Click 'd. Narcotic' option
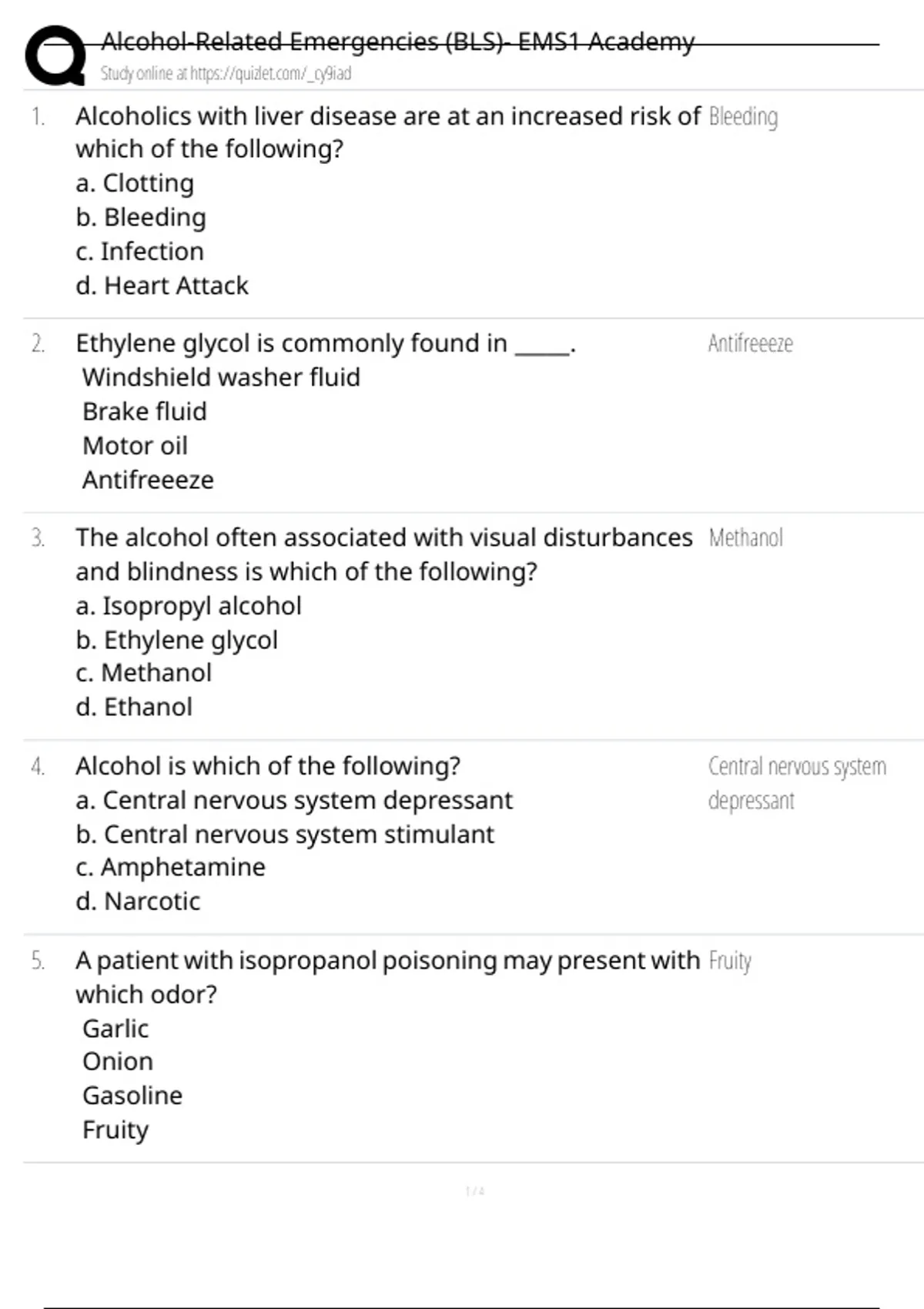This screenshot has height=1309, width=924. point(138,901)
